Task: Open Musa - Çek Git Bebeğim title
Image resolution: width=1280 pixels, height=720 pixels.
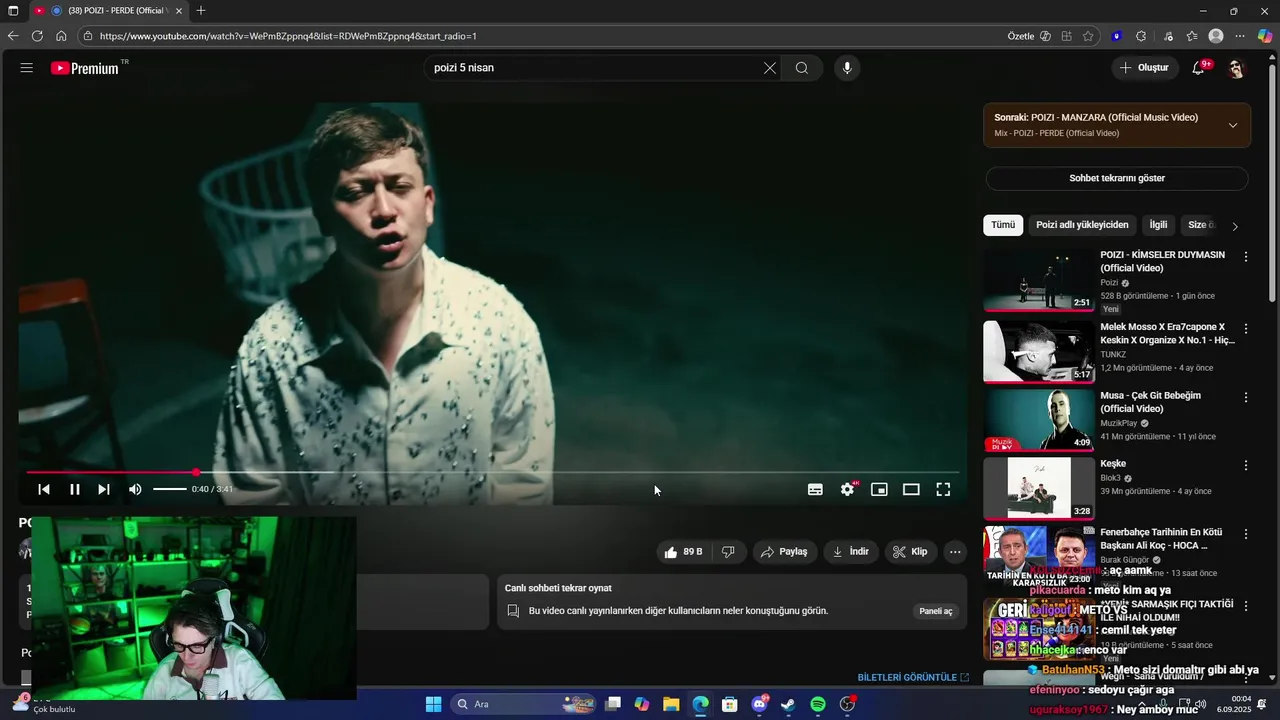Action: (1151, 402)
